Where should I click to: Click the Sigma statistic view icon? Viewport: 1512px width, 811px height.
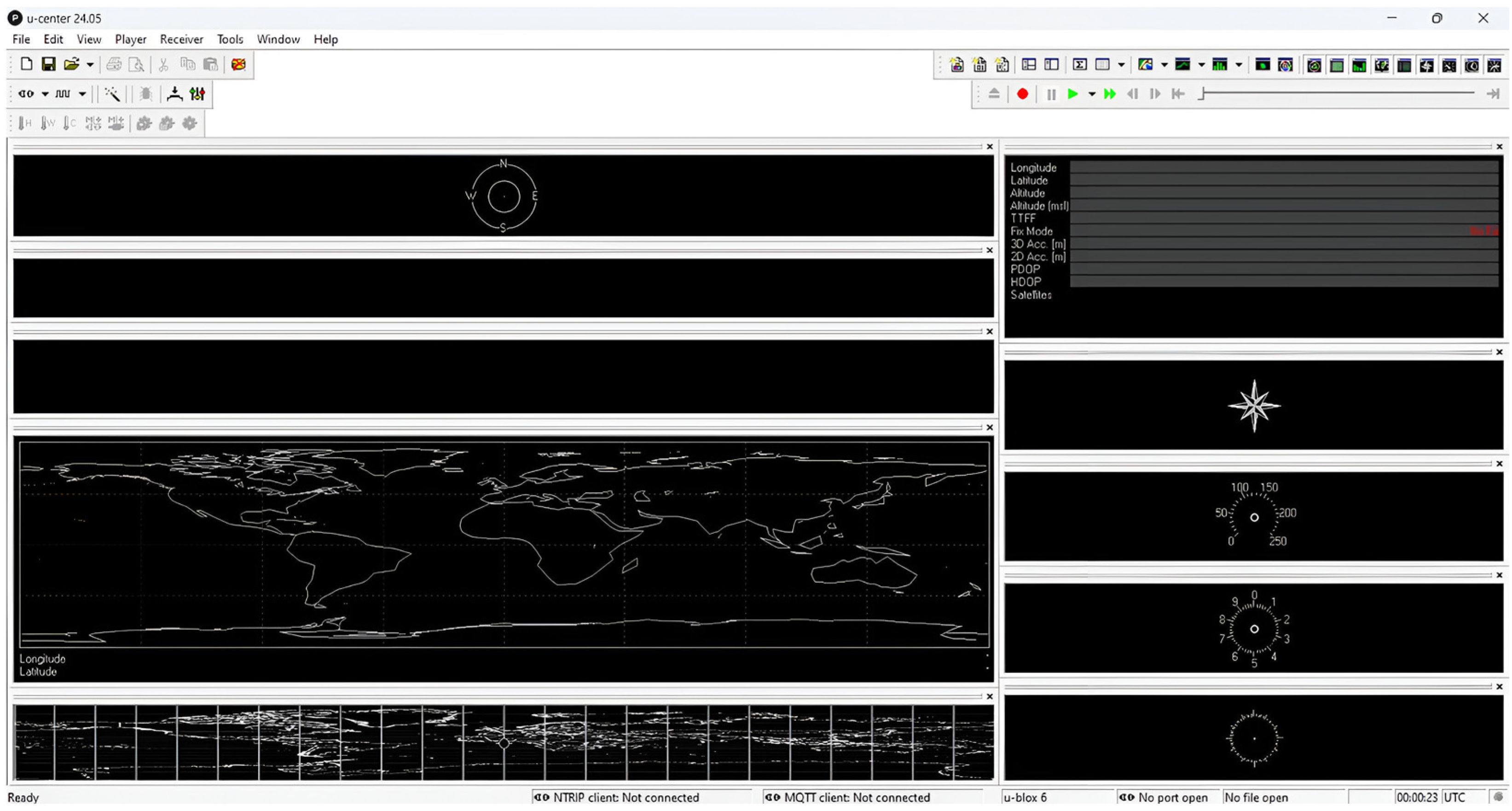coord(1079,65)
